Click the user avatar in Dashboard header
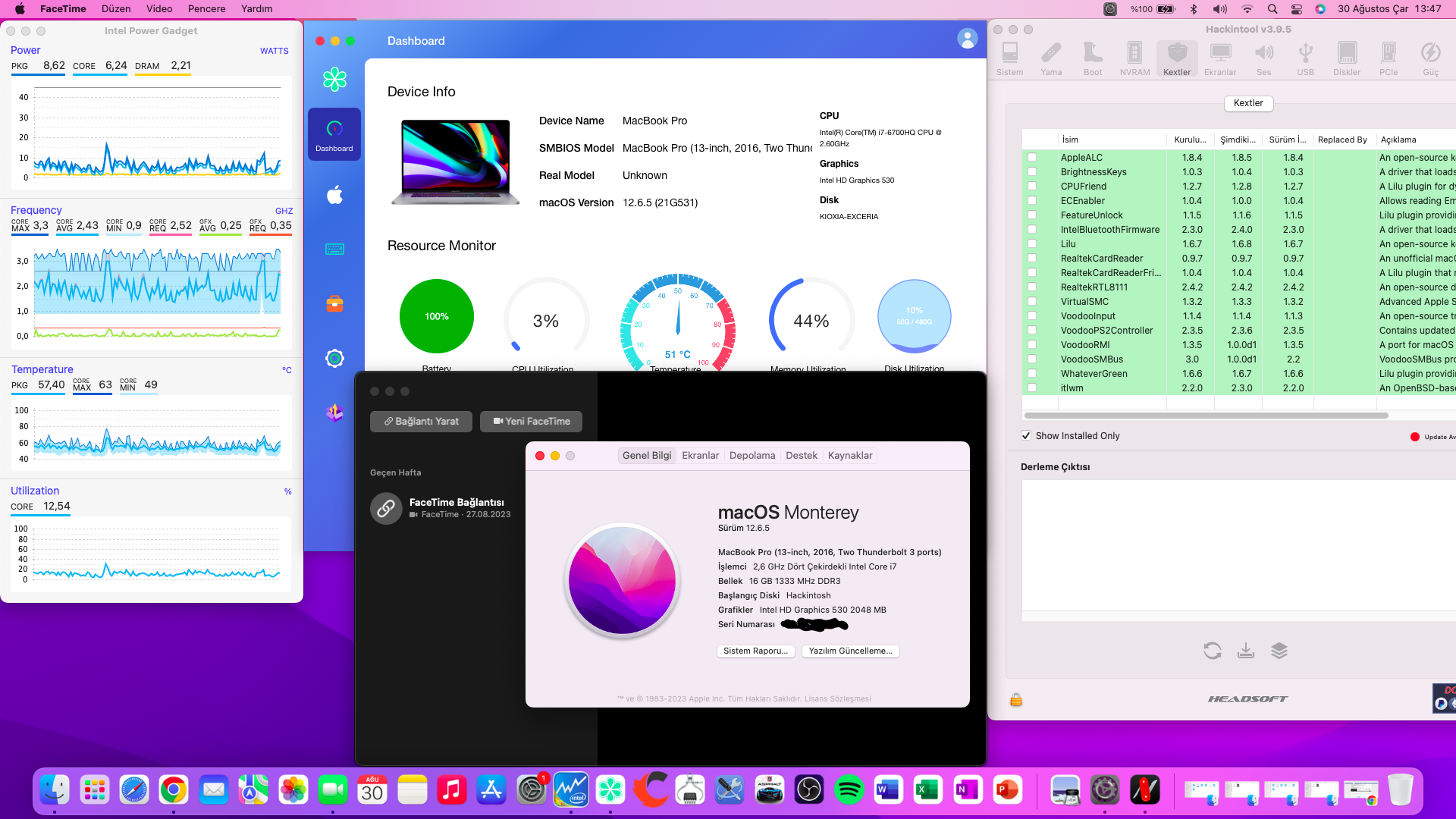The height and width of the screenshot is (819, 1456). [x=967, y=39]
